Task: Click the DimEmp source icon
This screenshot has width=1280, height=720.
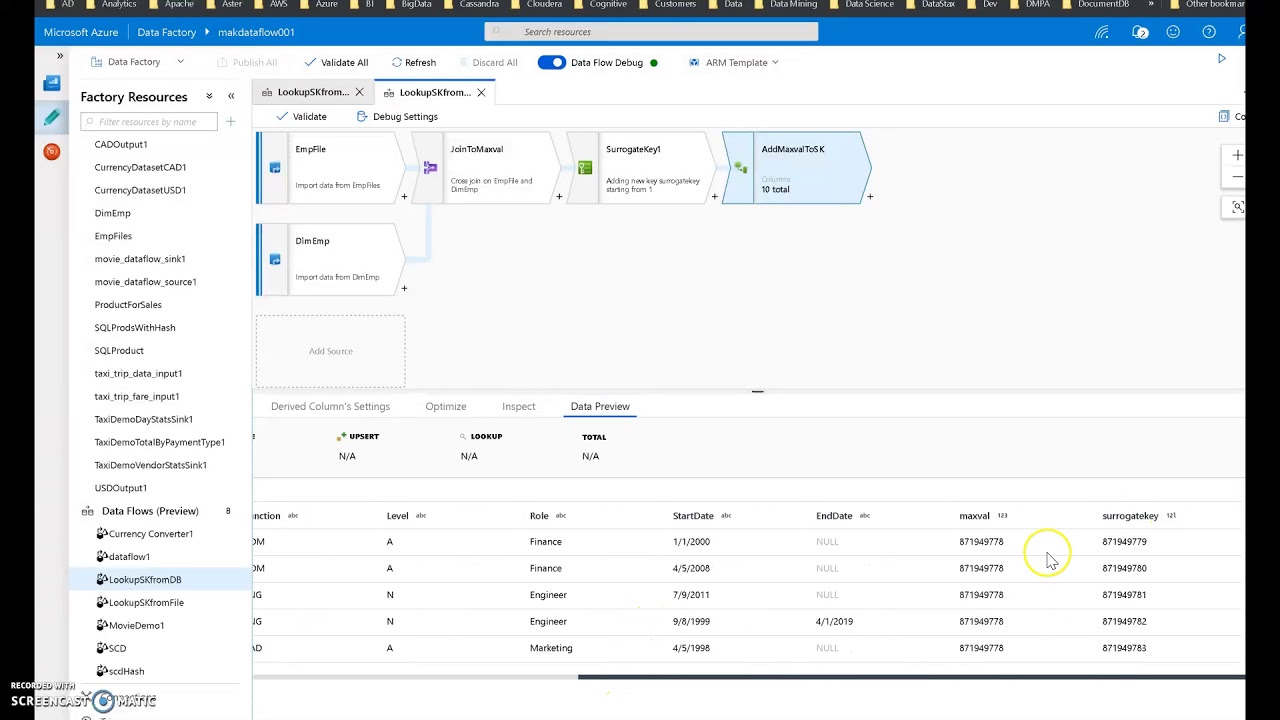Action: [x=275, y=260]
